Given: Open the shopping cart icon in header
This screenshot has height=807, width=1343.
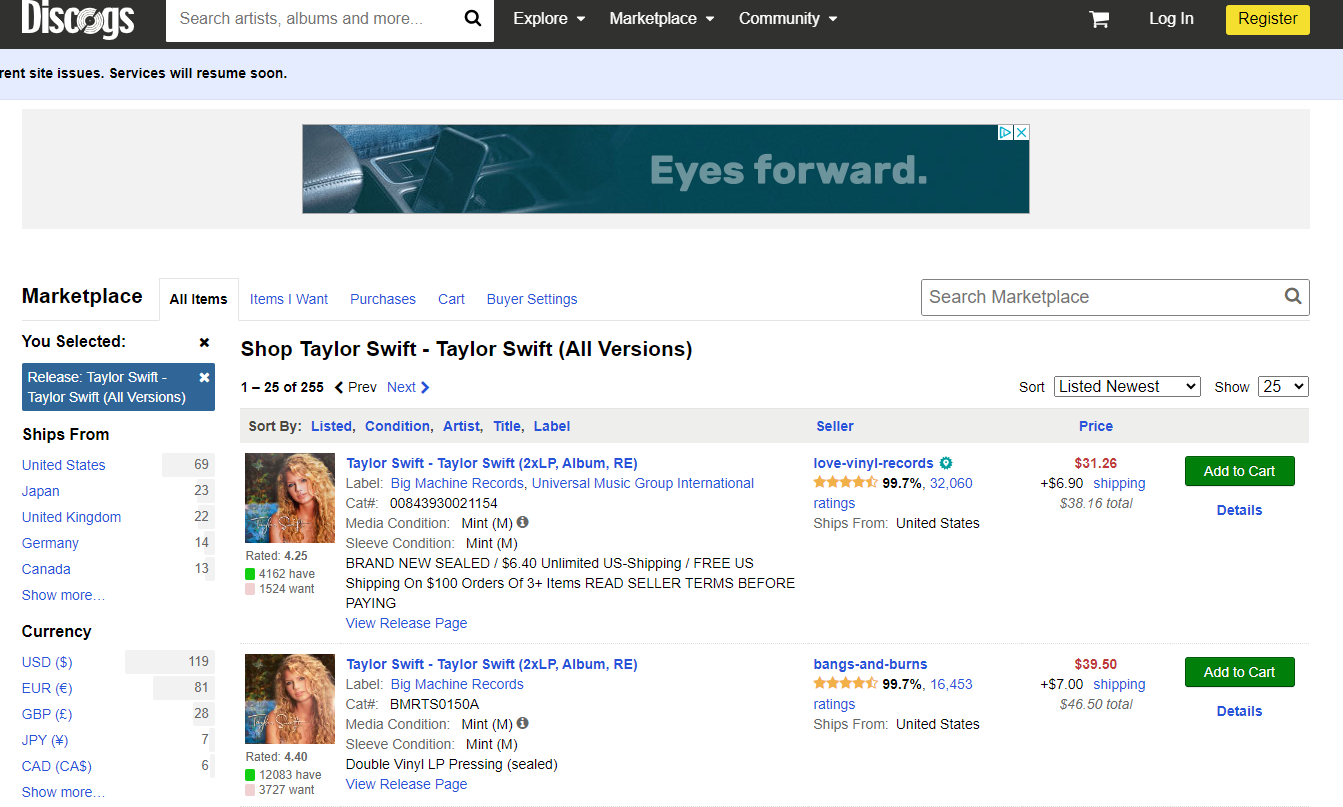Looking at the screenshot, I should (1099, 19).
